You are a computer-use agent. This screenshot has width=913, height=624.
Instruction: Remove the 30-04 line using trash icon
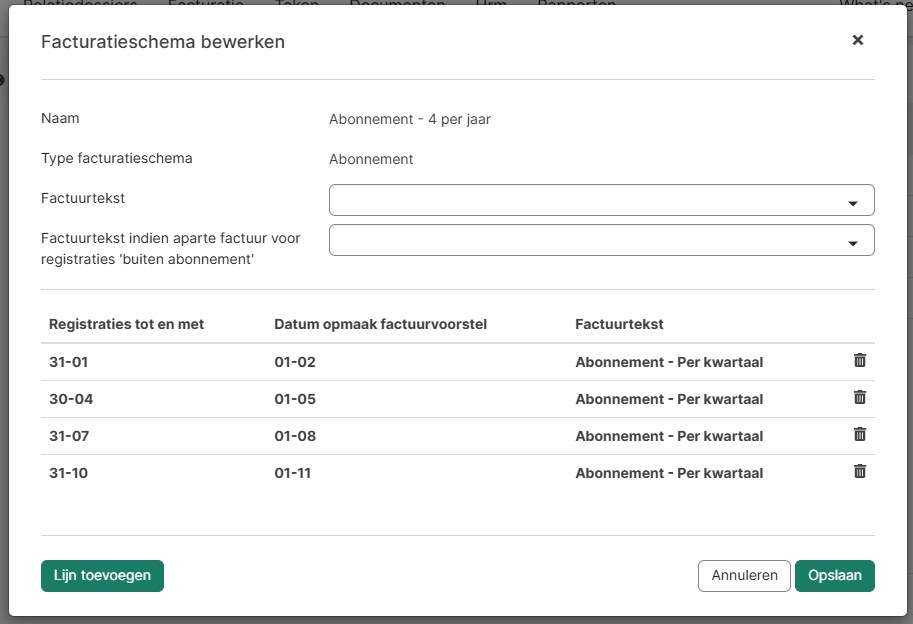pos(859,398)
